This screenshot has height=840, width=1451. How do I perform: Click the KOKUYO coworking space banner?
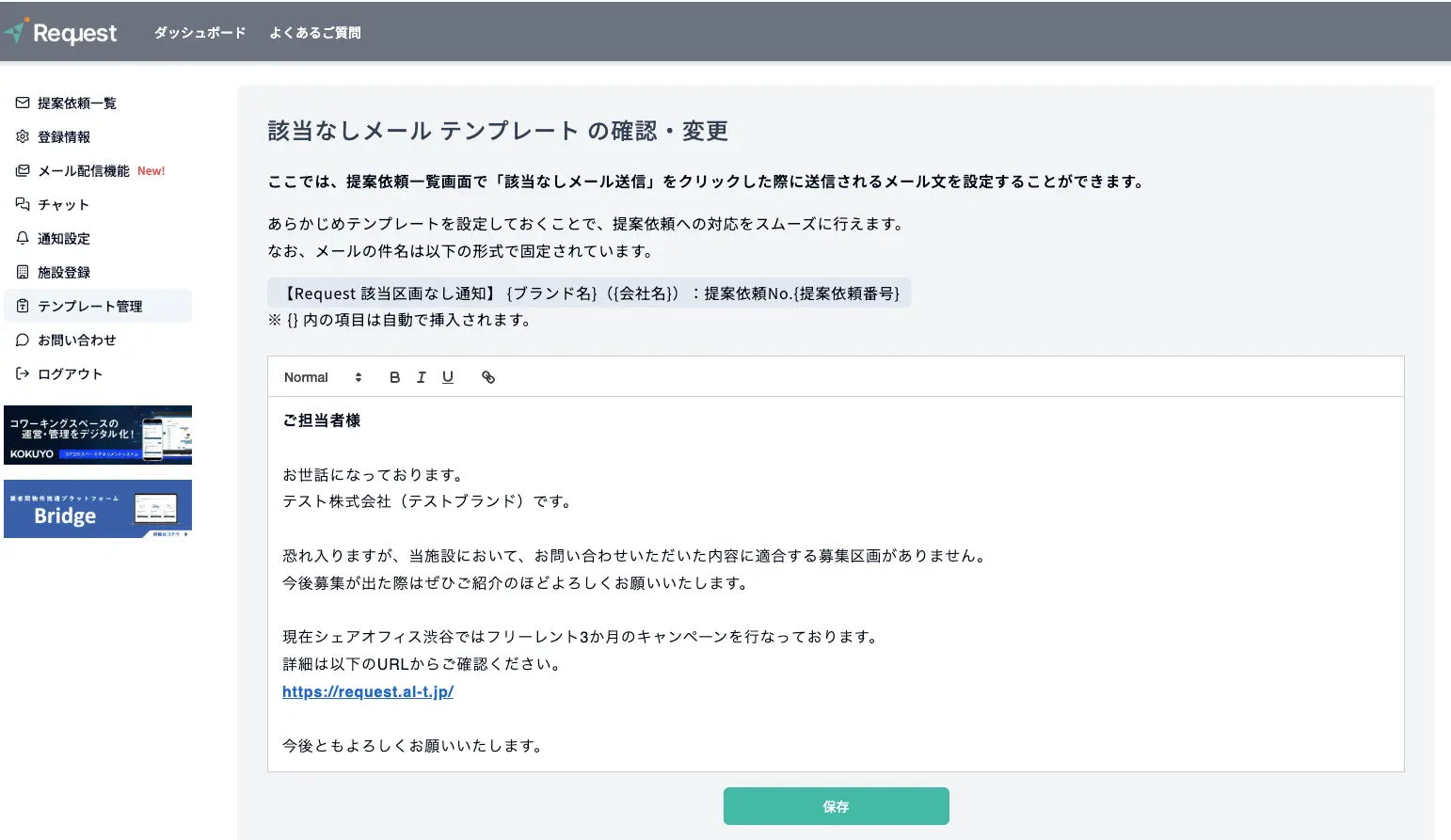(x=98, y=435)
